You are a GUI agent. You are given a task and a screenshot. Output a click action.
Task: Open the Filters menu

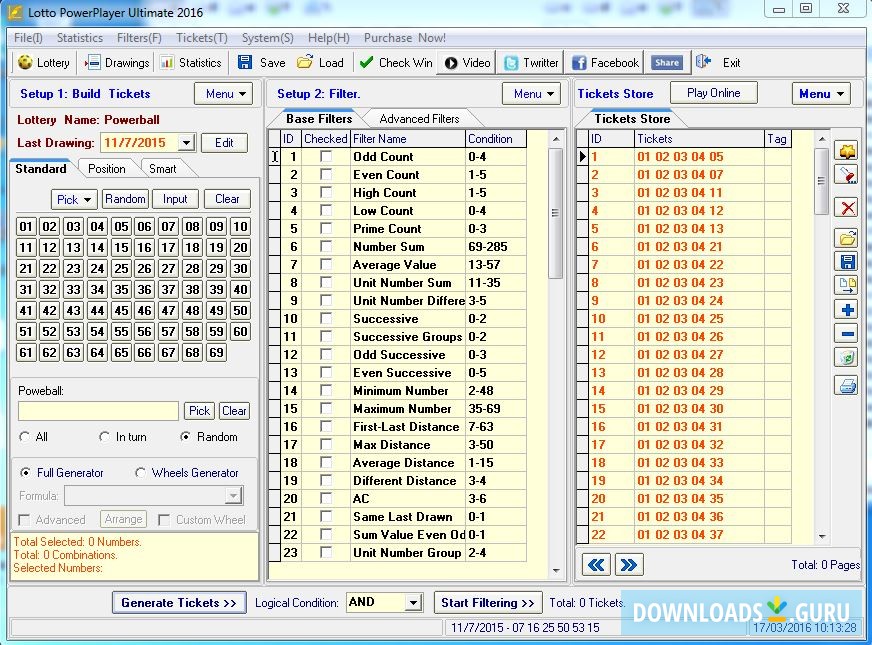pyautogui.click(x=139, y=38)
